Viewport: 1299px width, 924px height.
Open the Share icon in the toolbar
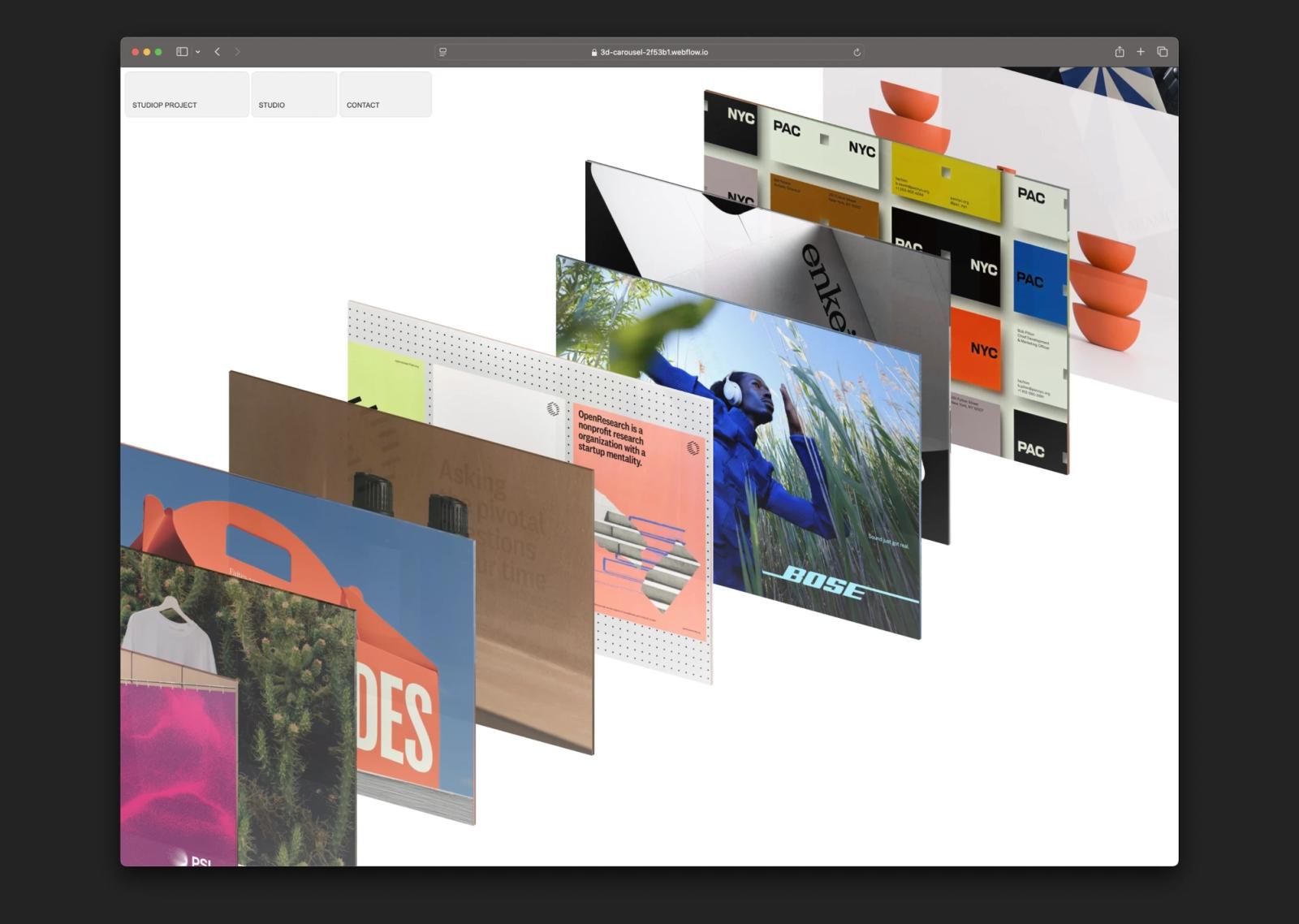(1120, 51)
